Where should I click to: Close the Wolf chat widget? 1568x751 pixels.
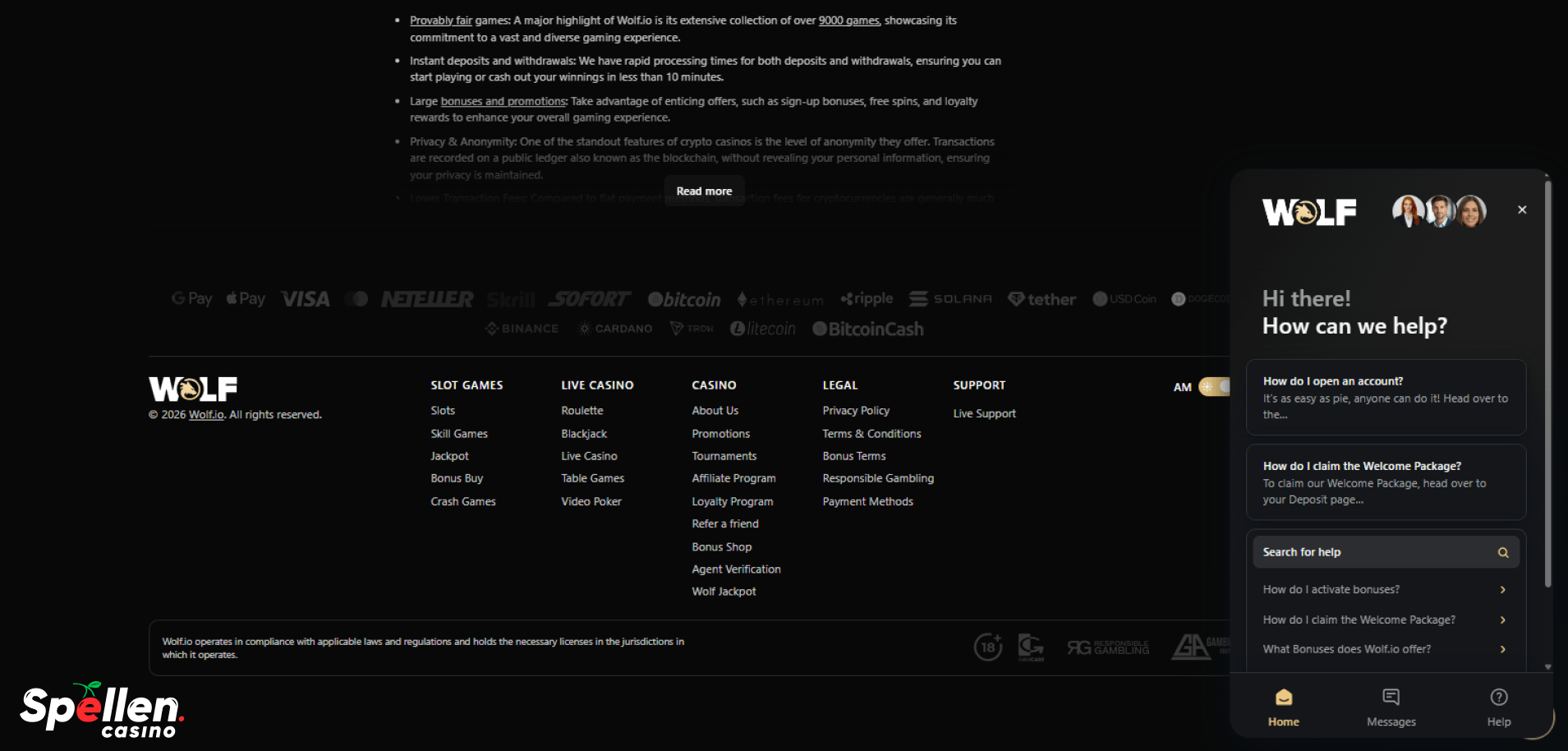pos(1522,210)
